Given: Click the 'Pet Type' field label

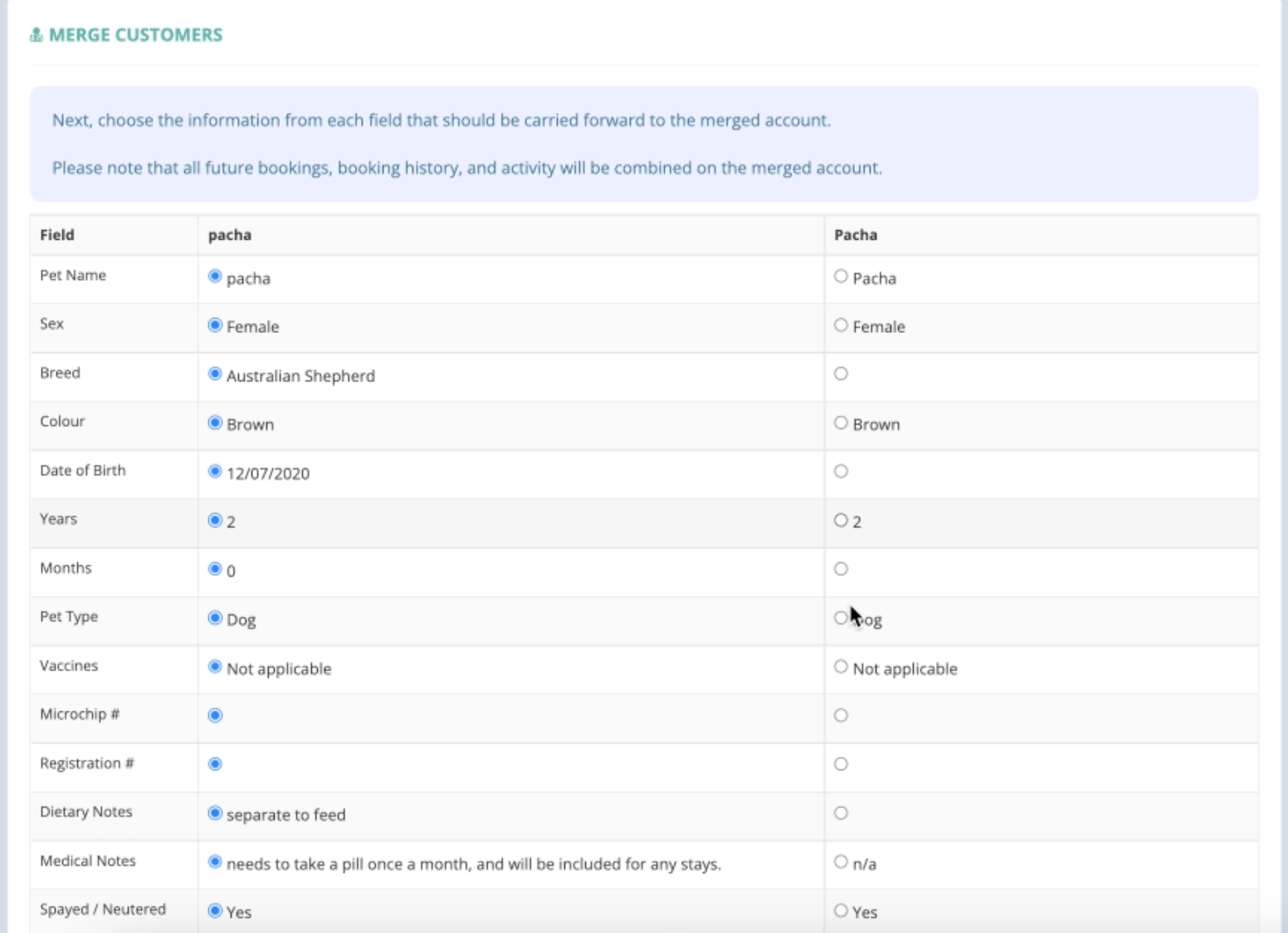Looking at the screenshot, I should click(x=69, y=617).
